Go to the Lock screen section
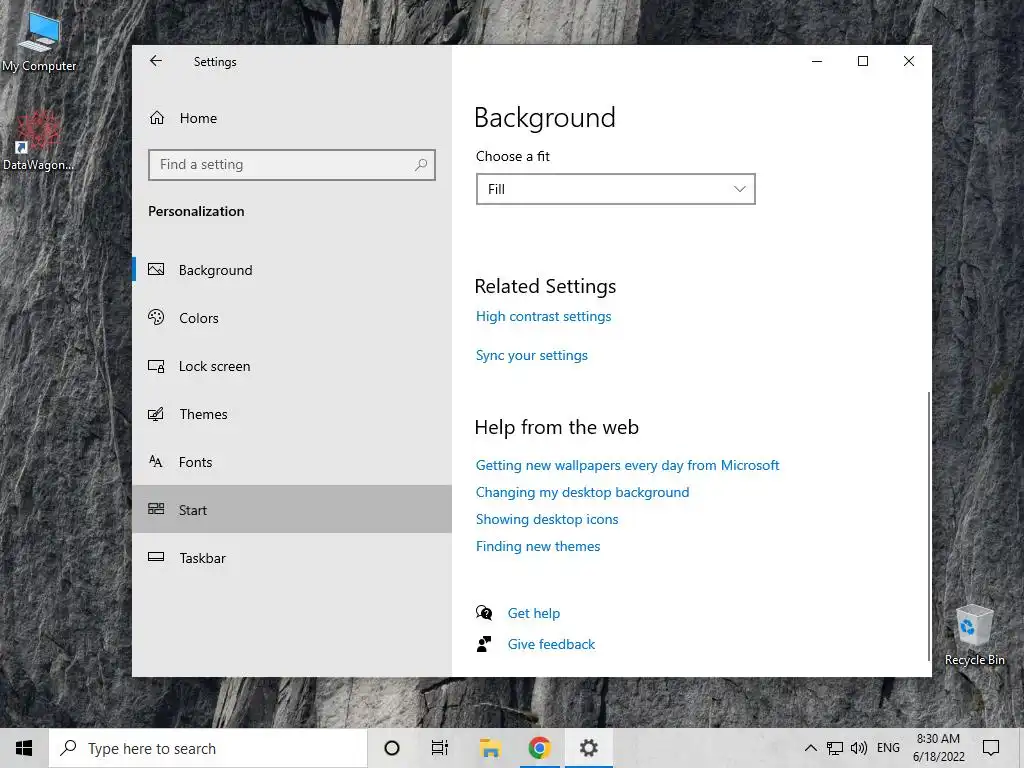The image size is (1024, 768). coord(292,366)
